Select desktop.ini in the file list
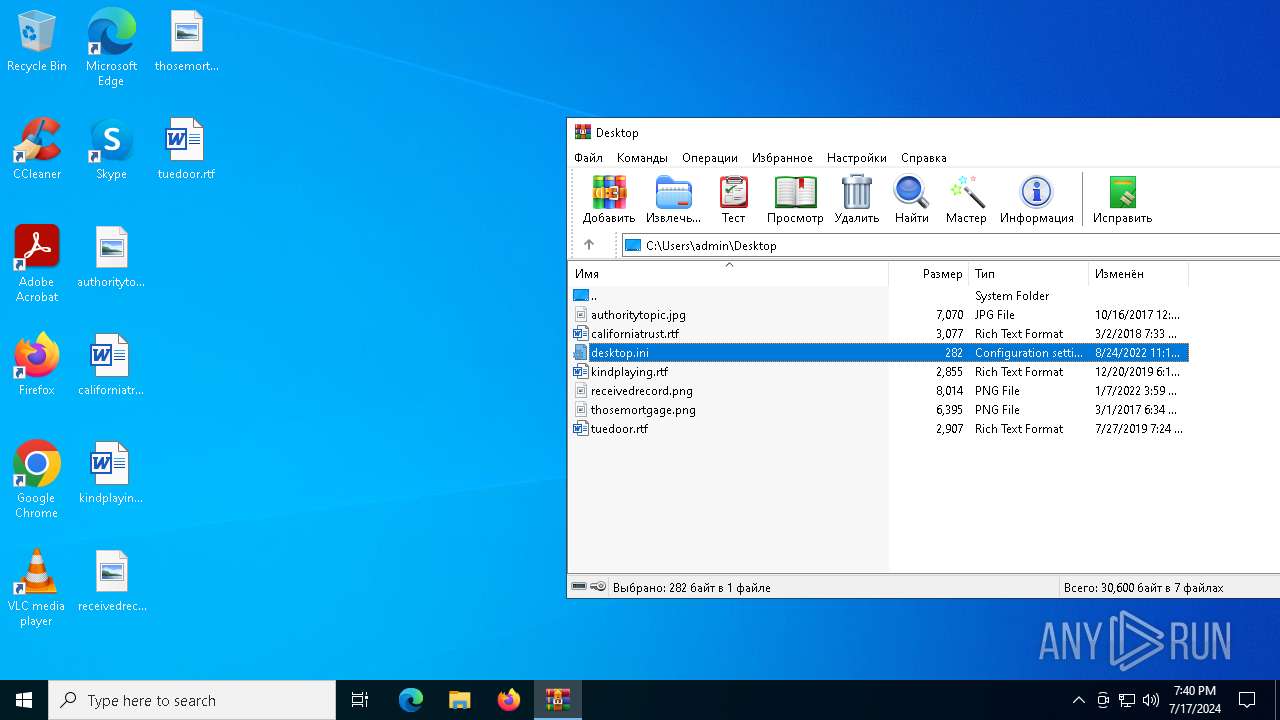The height and width of the screenshot is (720, 1280). [x=878, y=353]
